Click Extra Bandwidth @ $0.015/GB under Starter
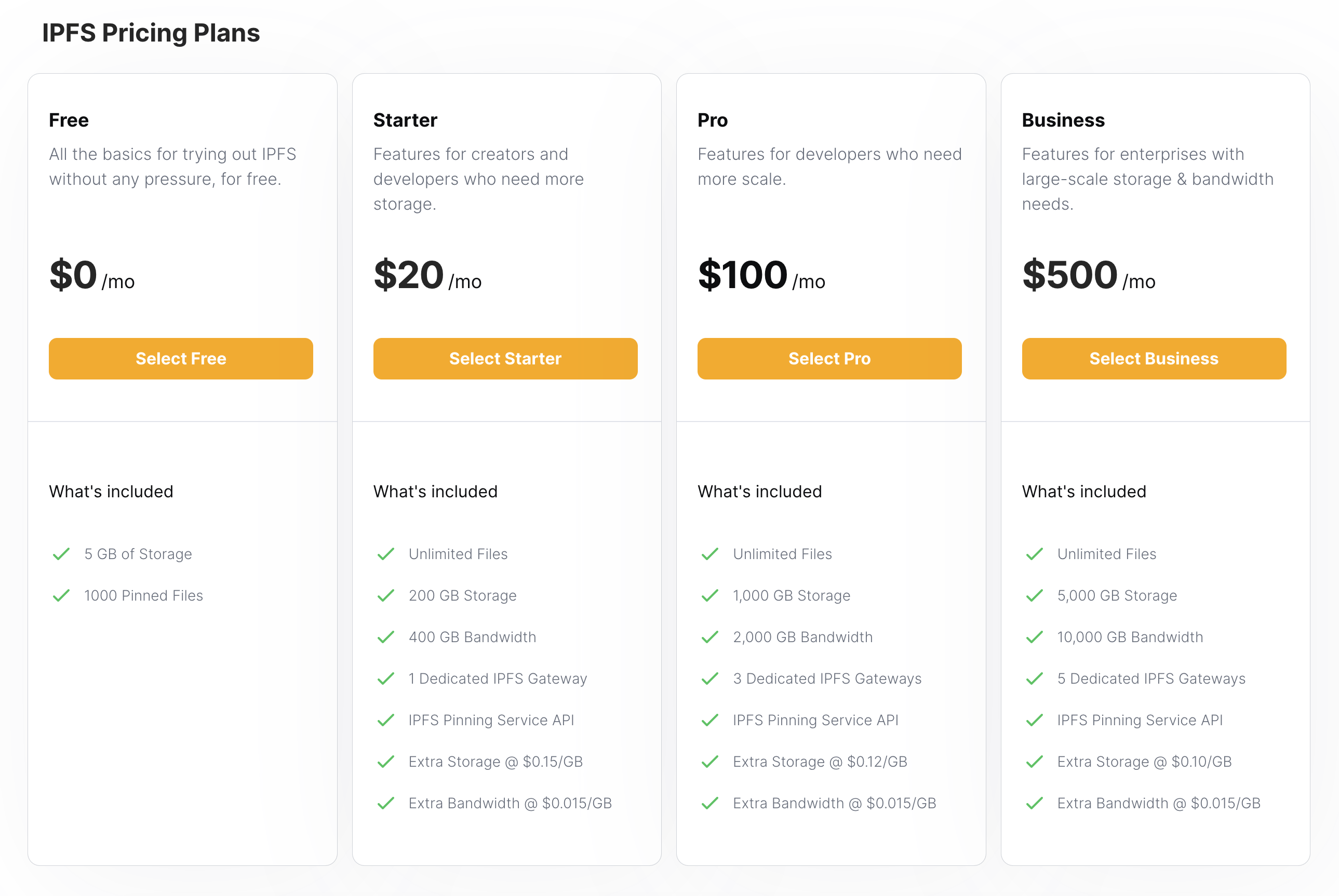1339x896 pixels. coord(510,803)
